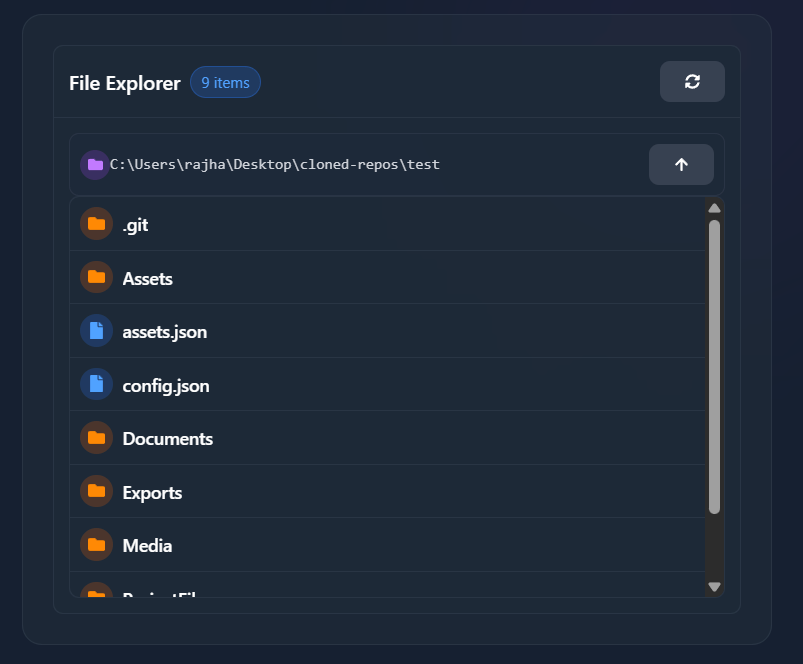Viewport: 803px width, 664px height.
Task: Click the Documents folder icon
Action: pos(96,438)
